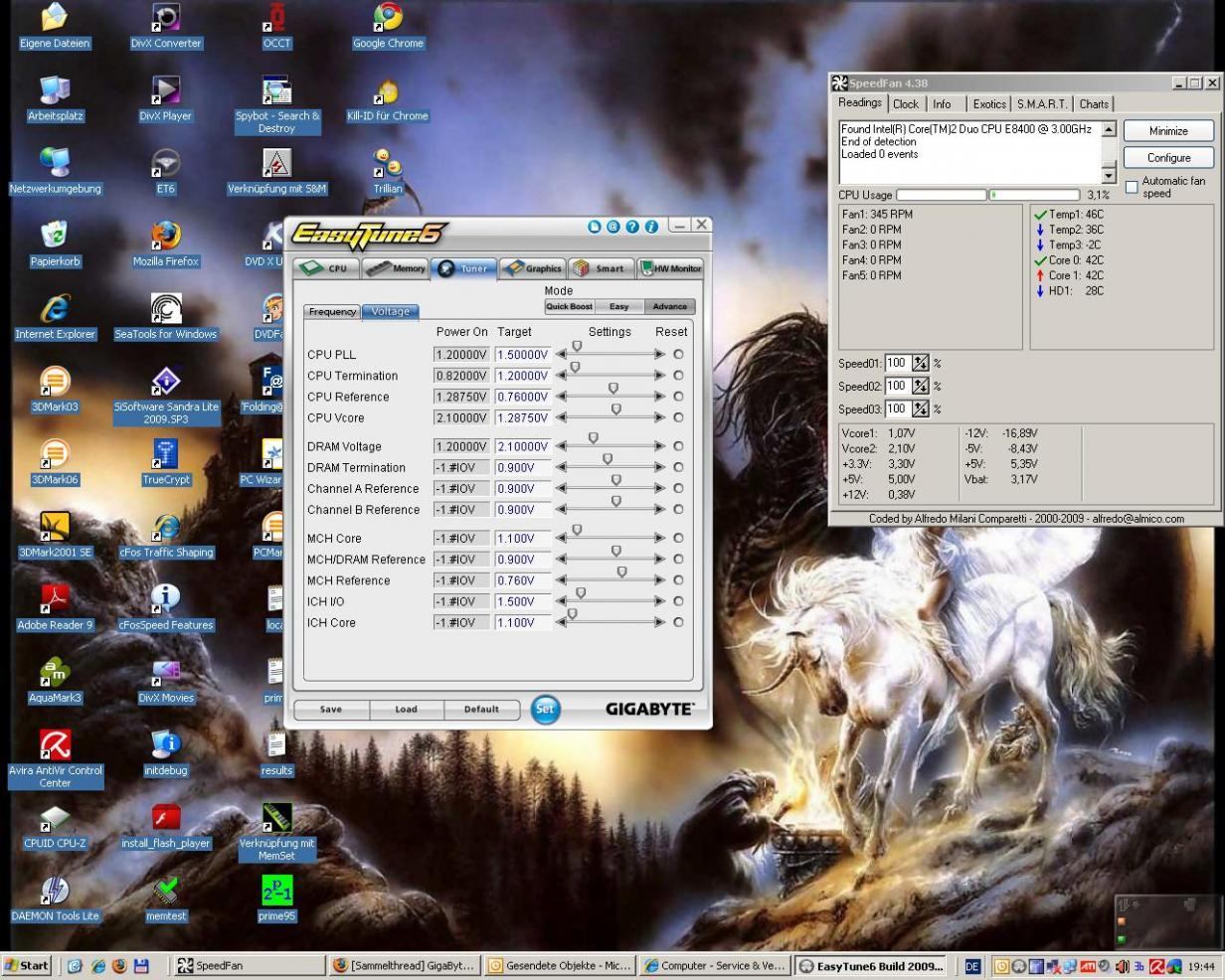Apply settings with the Set button
This screenshot has width=1225, height=980.
(x=545, y=709)
